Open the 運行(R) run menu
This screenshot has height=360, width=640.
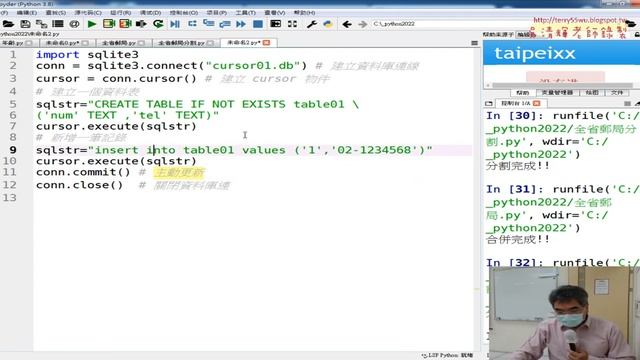pos(121,13)
